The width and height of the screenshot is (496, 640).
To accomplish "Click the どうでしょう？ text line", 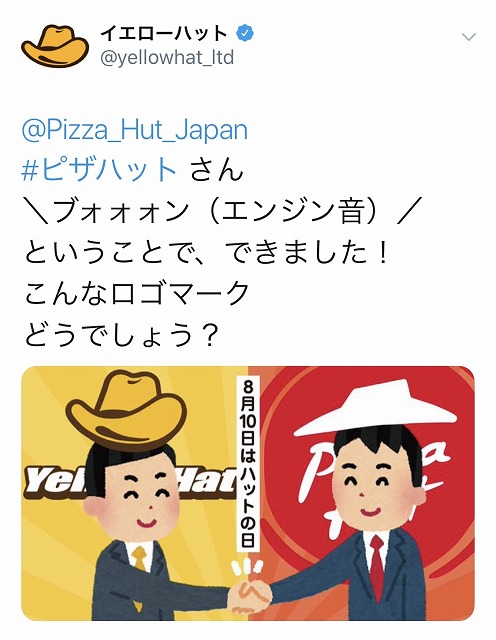I will (x=120, y=333).
